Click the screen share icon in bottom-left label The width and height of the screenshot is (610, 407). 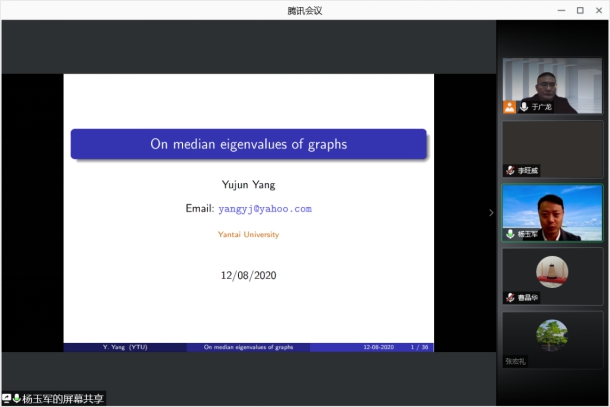(7, 398)
